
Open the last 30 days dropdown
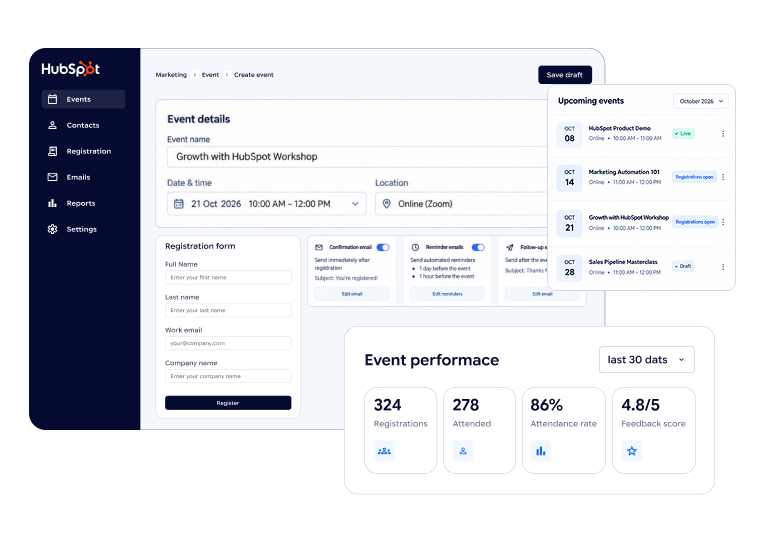pos(646,360)
